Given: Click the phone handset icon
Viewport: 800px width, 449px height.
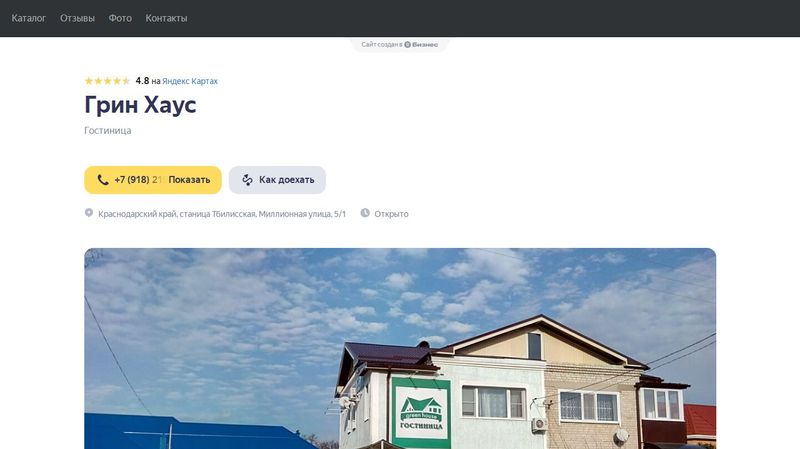Looking at the screenshot, I should [x=103, y=180].
